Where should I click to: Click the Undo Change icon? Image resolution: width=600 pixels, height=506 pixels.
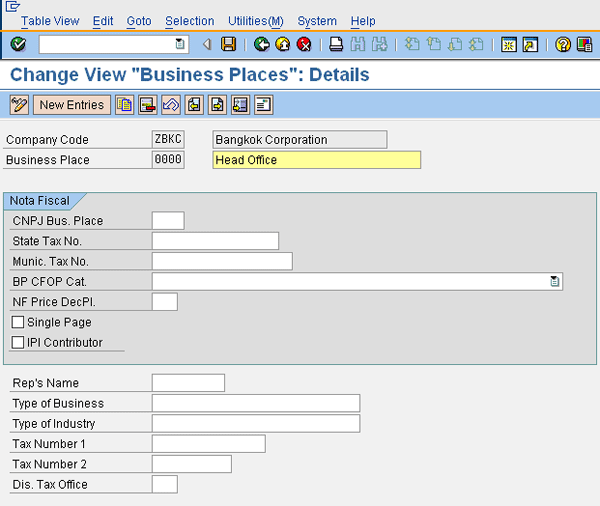point(170,104)
